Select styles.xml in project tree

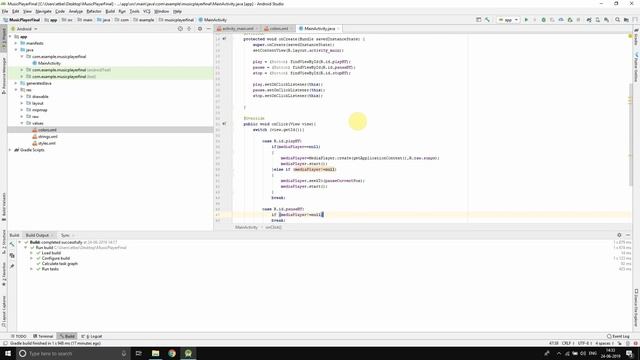[x=47, y=143]
